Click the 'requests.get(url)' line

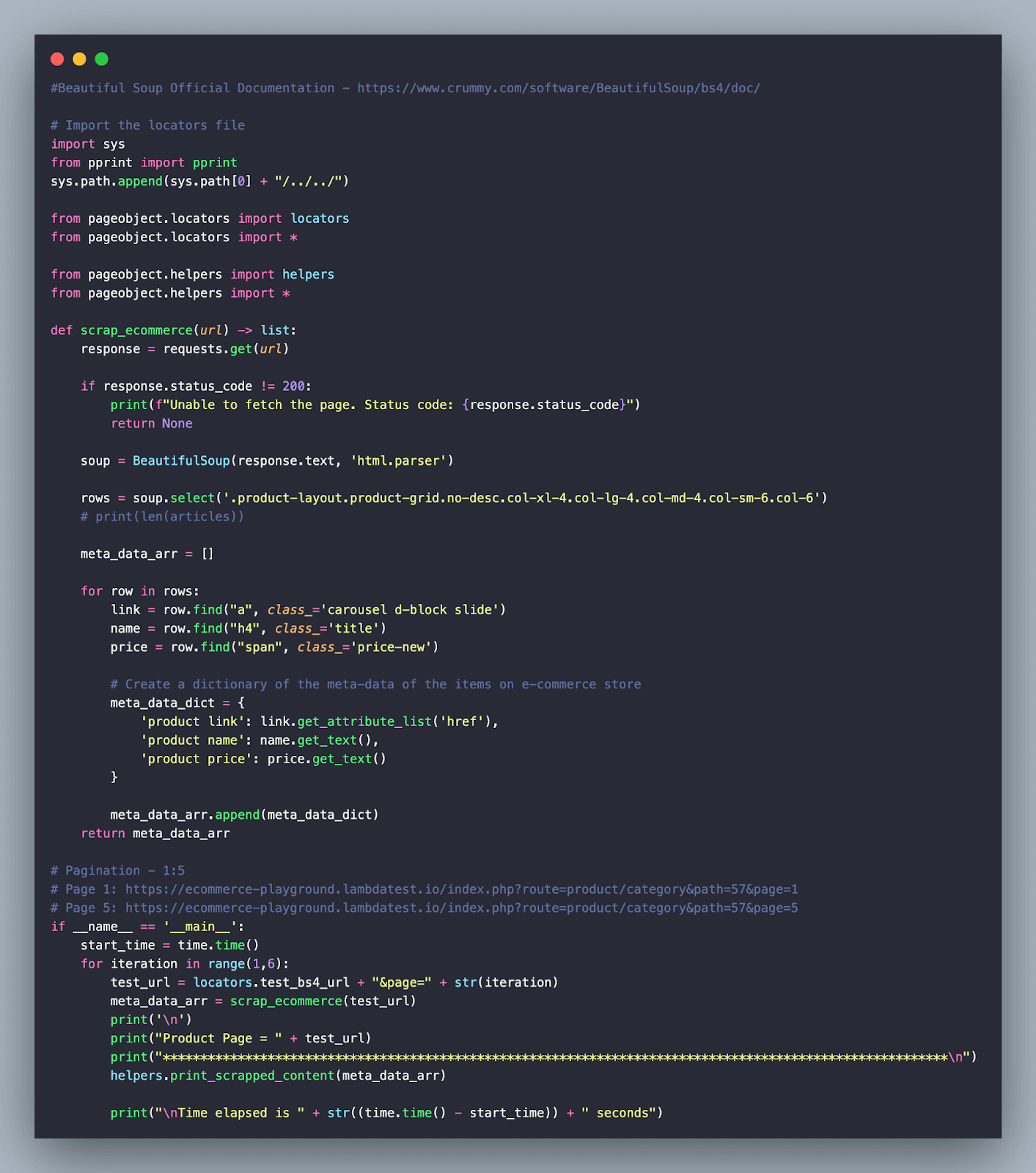tap(185, 349)
